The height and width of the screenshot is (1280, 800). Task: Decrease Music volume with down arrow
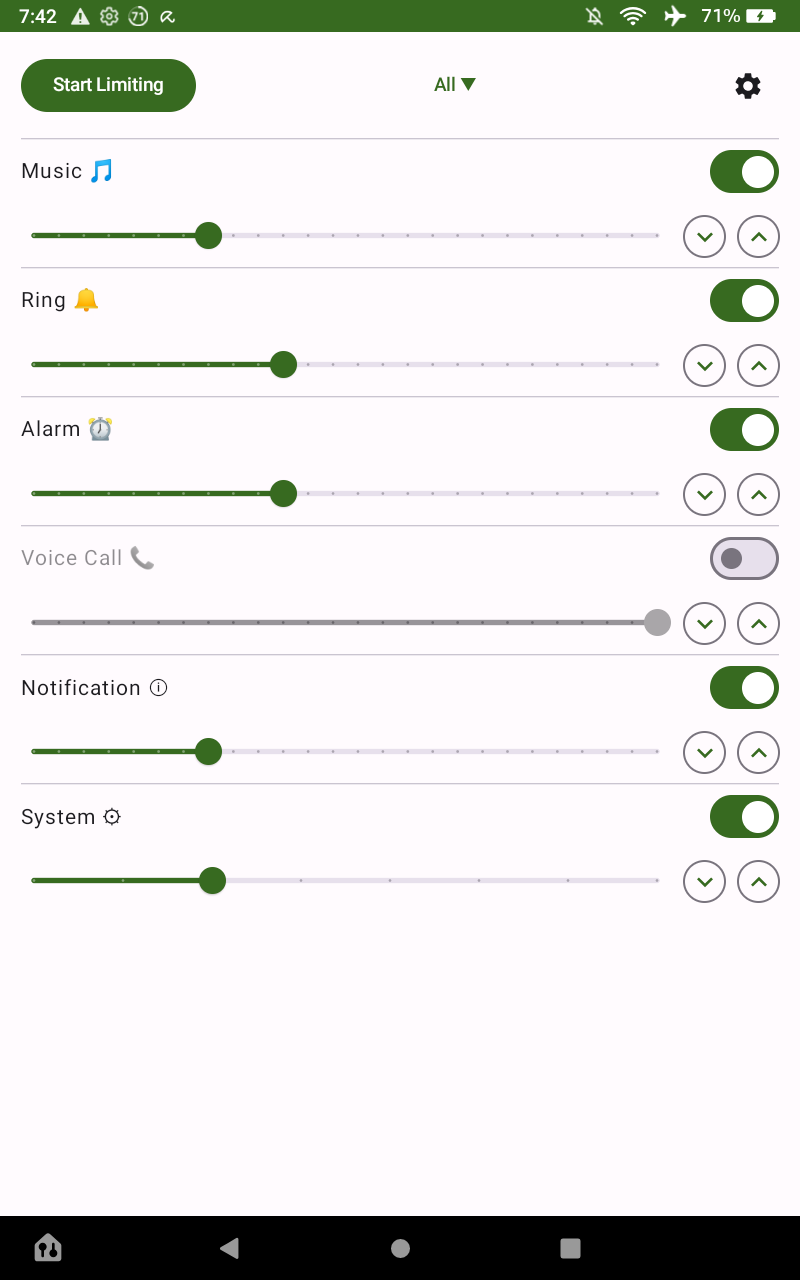(704, 237)
